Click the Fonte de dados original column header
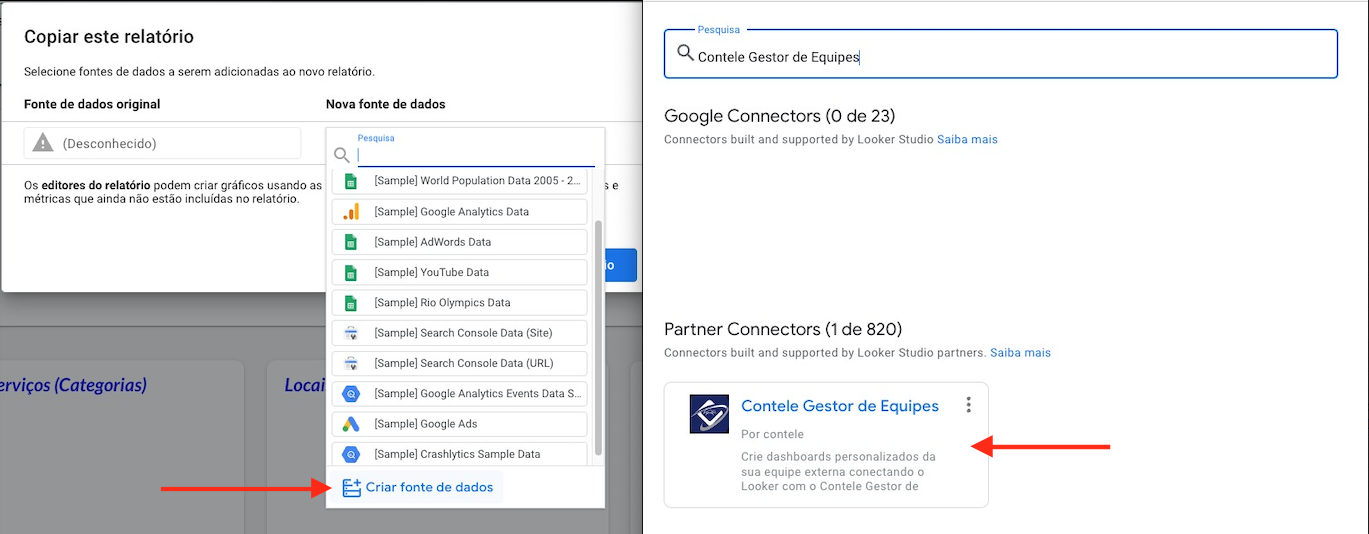The image size is (1369, 534). click(92, 104)
